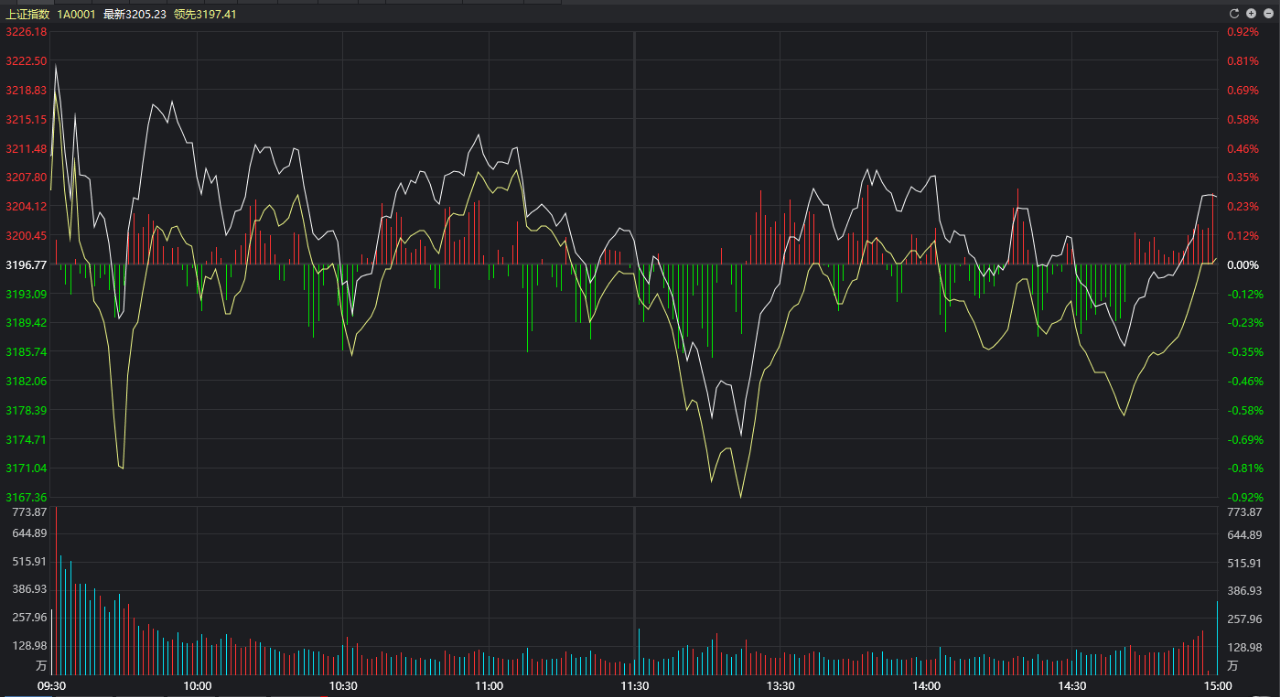This screenshot has width=1280, height=697.
Task: Click the 0.00% percent axis label
Action: (1242, 265)
